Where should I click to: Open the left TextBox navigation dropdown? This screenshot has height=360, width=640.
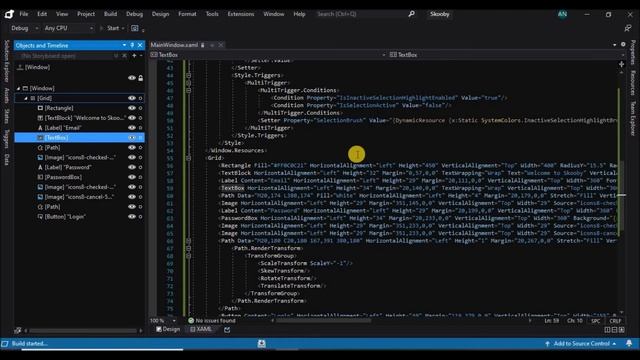click(384, 55)
